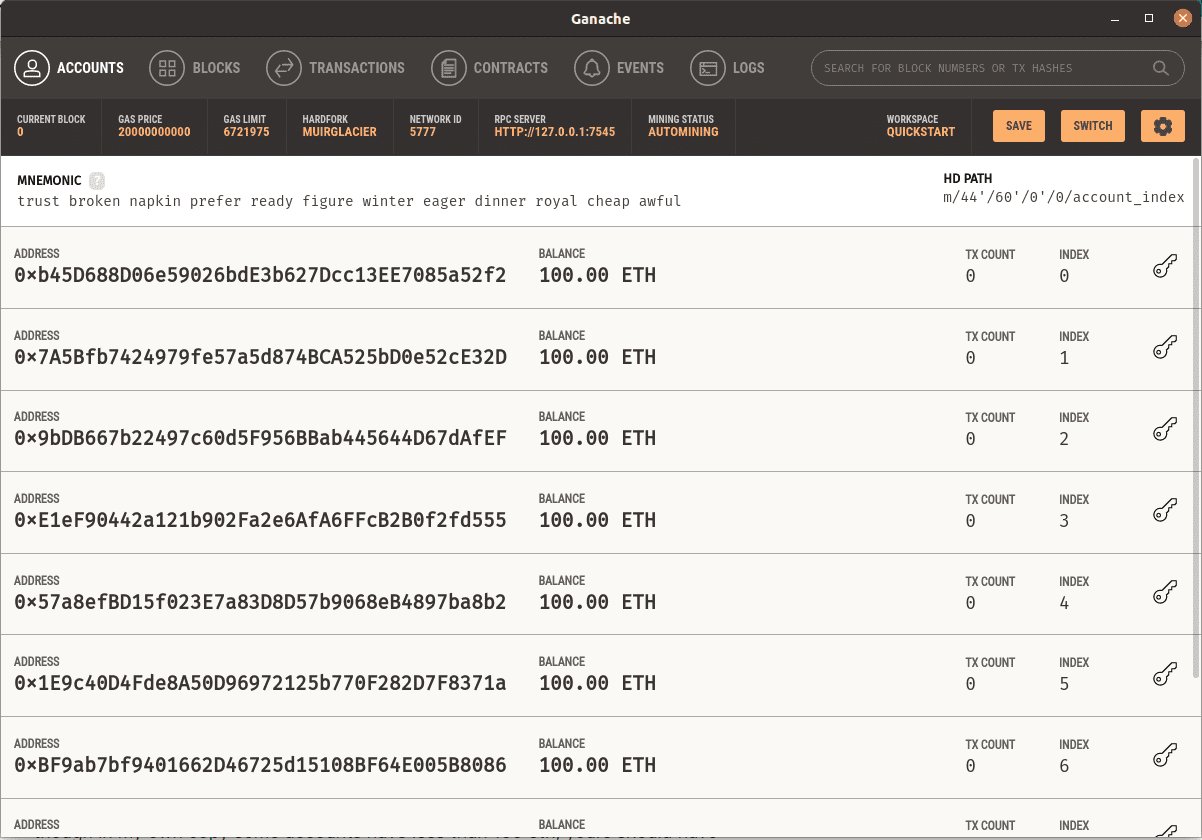Click the balance of account index 0
The image size is (1202, 840).
click(597, 275)
